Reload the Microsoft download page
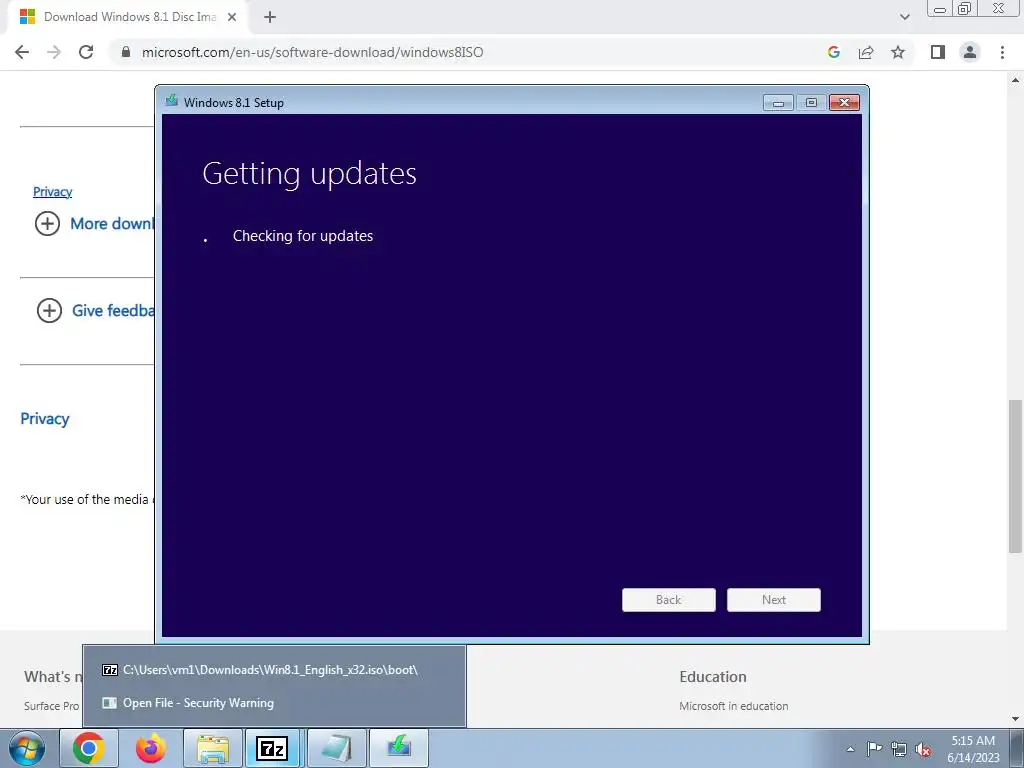 86,52
